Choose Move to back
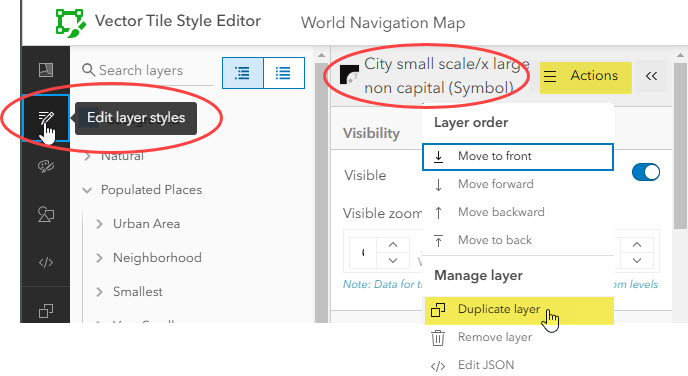 (518, 240)
